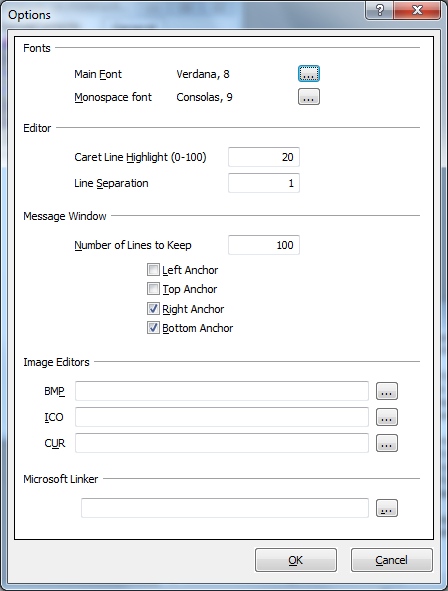Screen dimensions: 448x591
Task: Uncheck the Bottom Anchor checkbox
Action: (153, 328)
